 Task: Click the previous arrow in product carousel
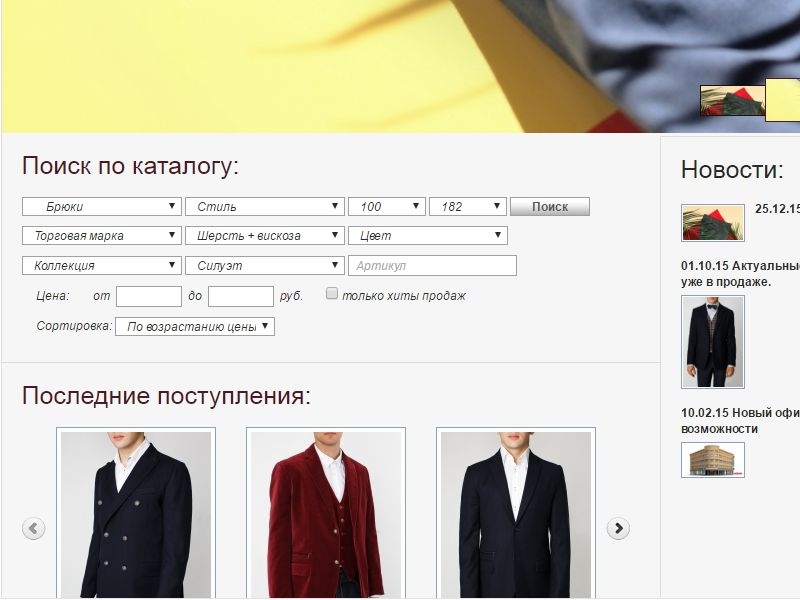(x=34, y=528)
